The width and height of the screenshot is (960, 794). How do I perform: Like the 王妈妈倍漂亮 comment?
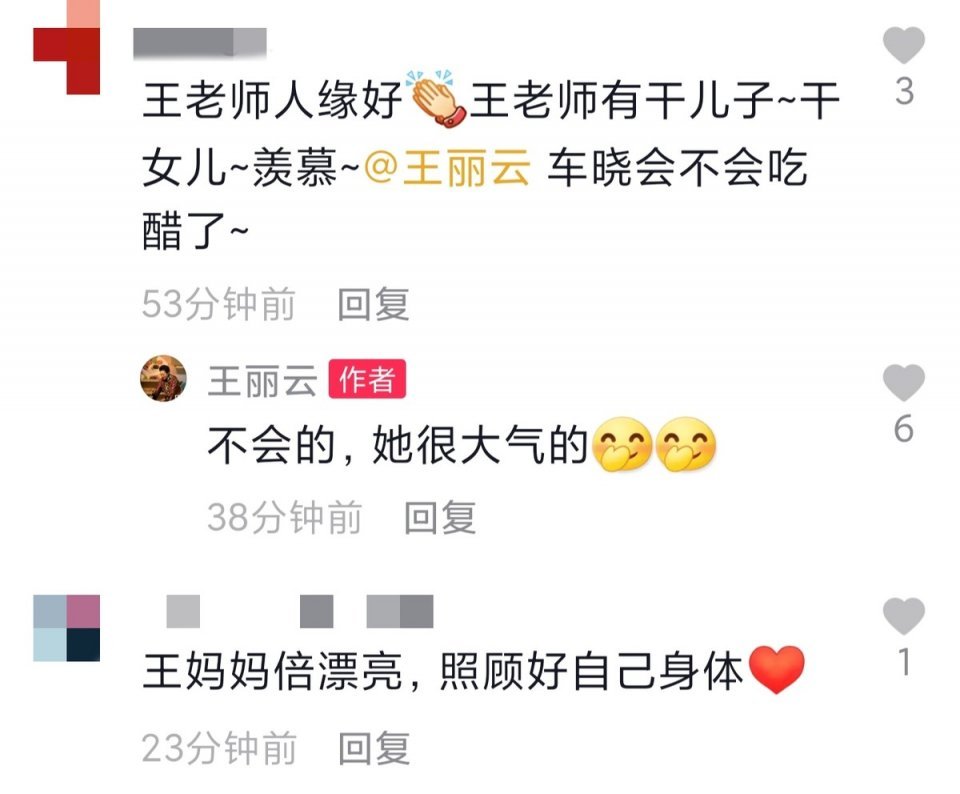(x=904, y=615)
